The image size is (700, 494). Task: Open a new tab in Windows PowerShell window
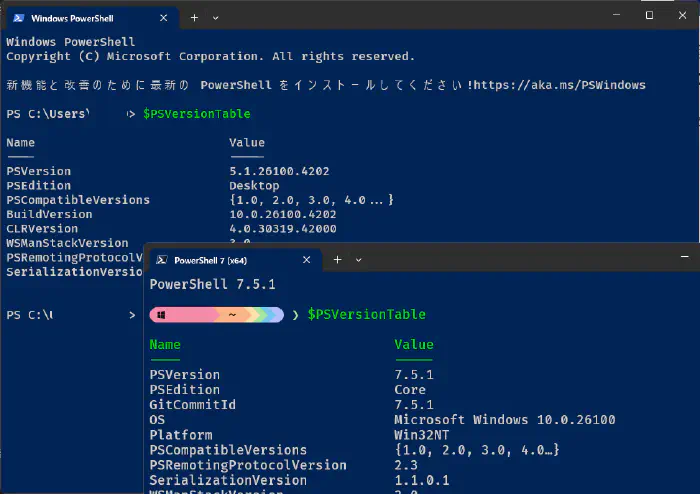pyautogui.click(x=194, y=18)
